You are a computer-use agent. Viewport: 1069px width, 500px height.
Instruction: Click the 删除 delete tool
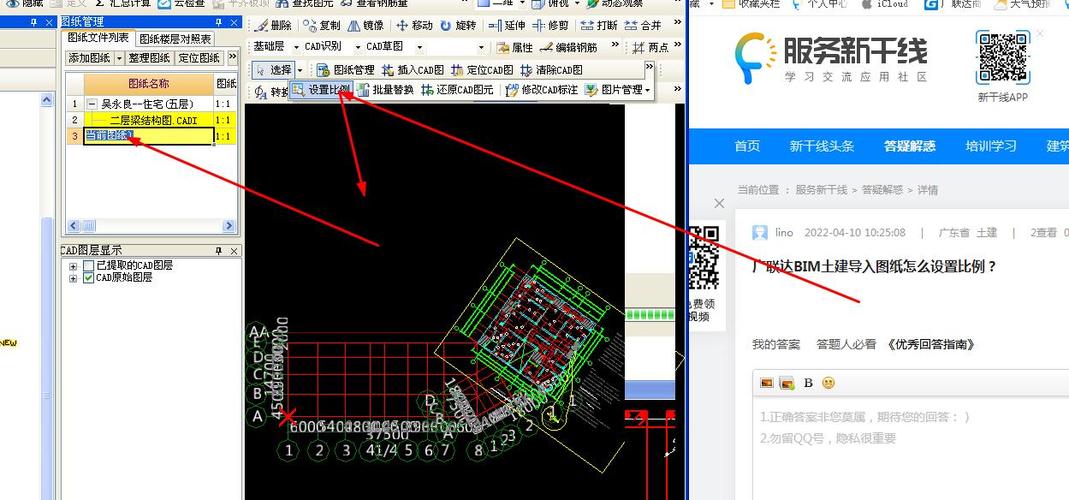pyautogui.click(x=273, y=25)
